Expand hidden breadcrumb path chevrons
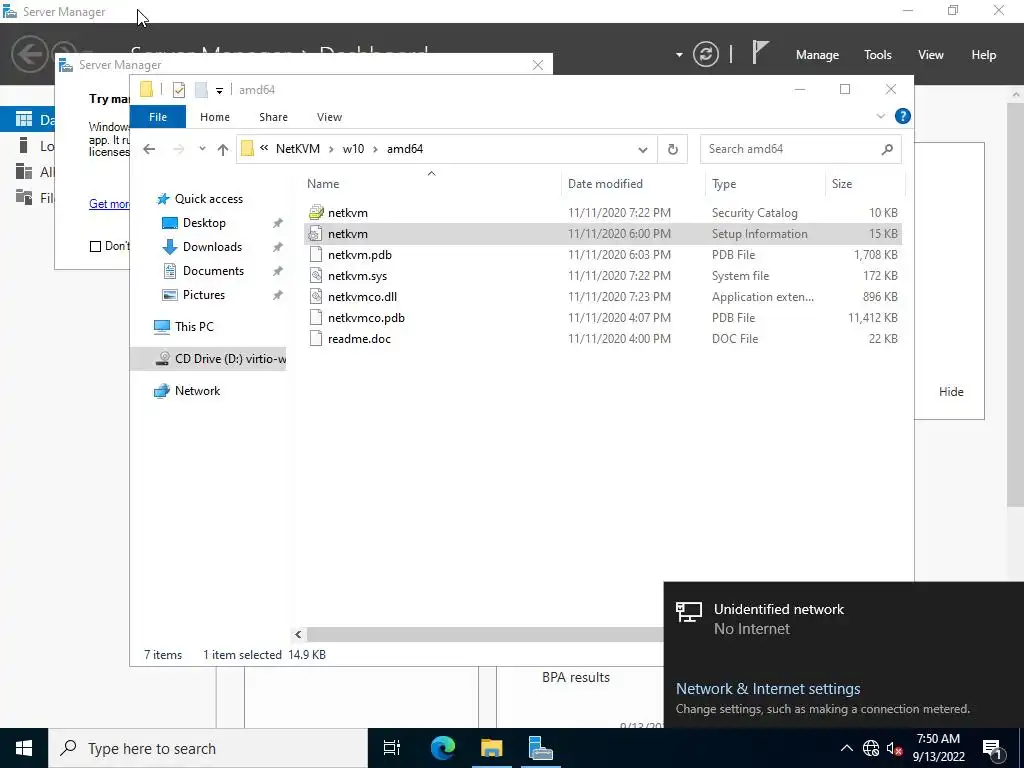The image size is (1024, 768). 264,148
